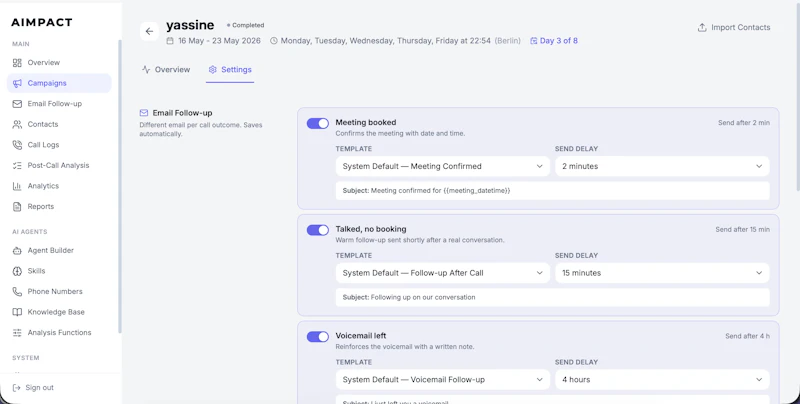The height and width of the screenshot is (404, 800).
Task: Open the 2 minutes send delay dropdown
Action: point(662,166)
